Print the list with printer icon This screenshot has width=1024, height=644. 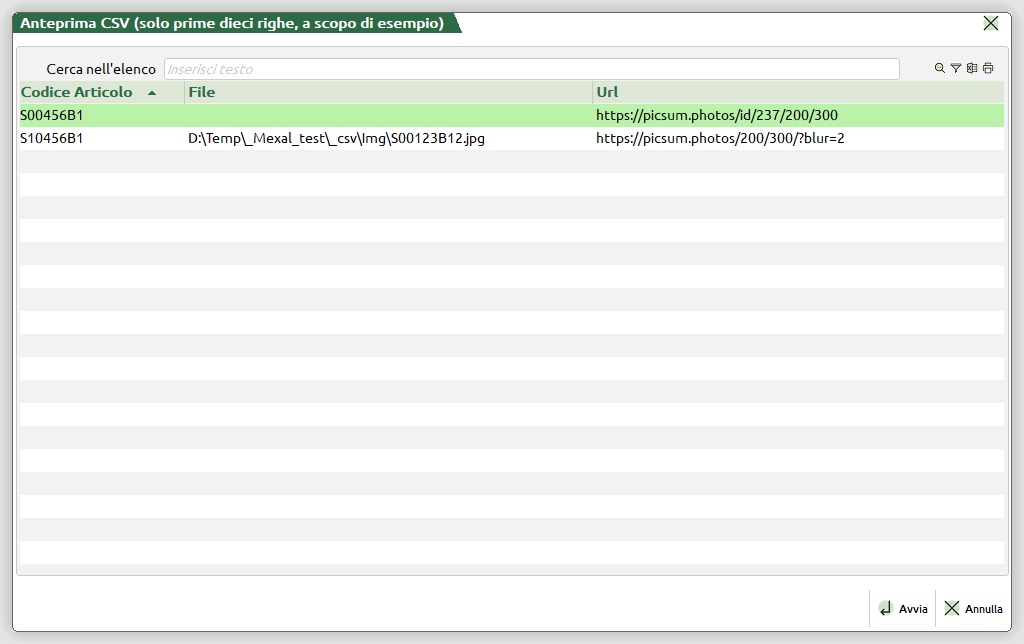tap(988, 69)
